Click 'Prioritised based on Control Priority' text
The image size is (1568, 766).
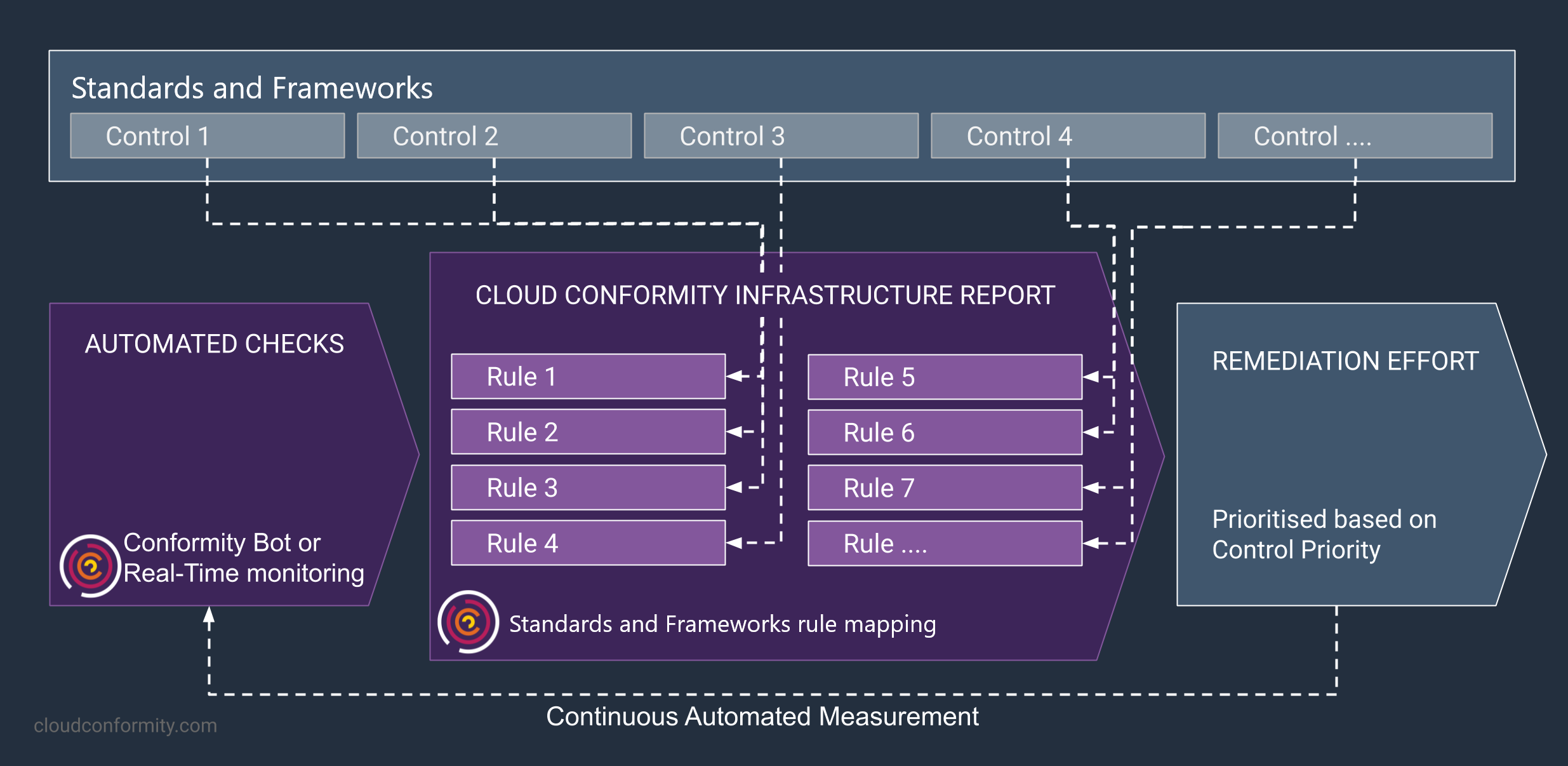(x=1324, y=534)
